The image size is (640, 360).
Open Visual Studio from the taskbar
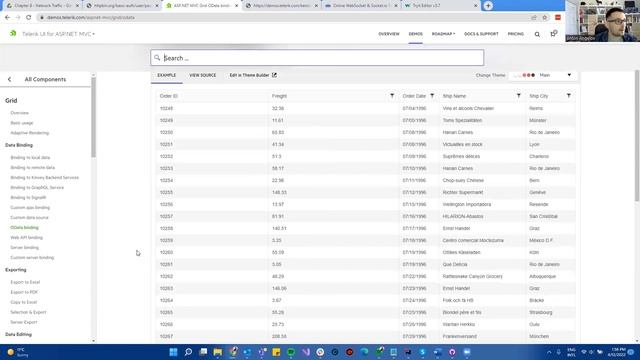click(305, 352)
